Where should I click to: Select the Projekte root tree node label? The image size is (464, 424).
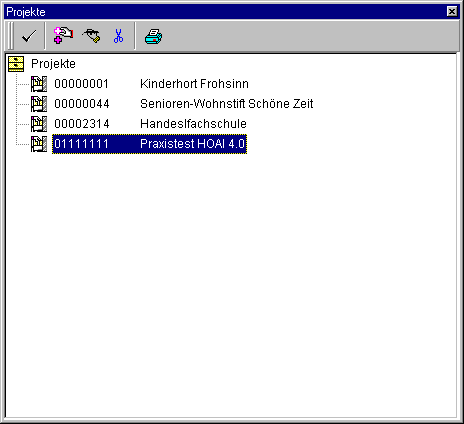[x=53, y=64]
